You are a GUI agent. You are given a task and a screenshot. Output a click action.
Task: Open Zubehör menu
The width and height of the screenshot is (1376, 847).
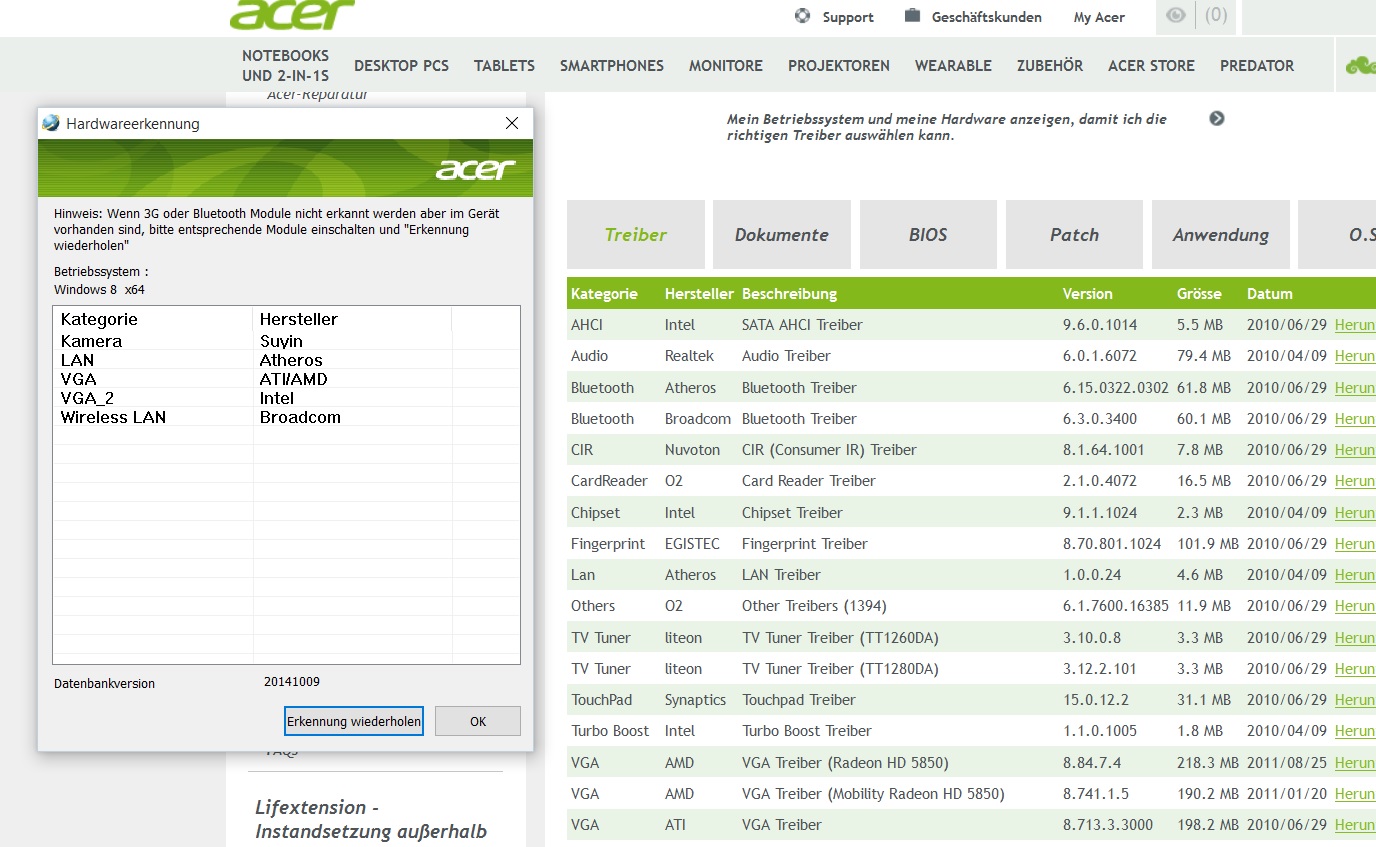click(x=1050, y=66)
